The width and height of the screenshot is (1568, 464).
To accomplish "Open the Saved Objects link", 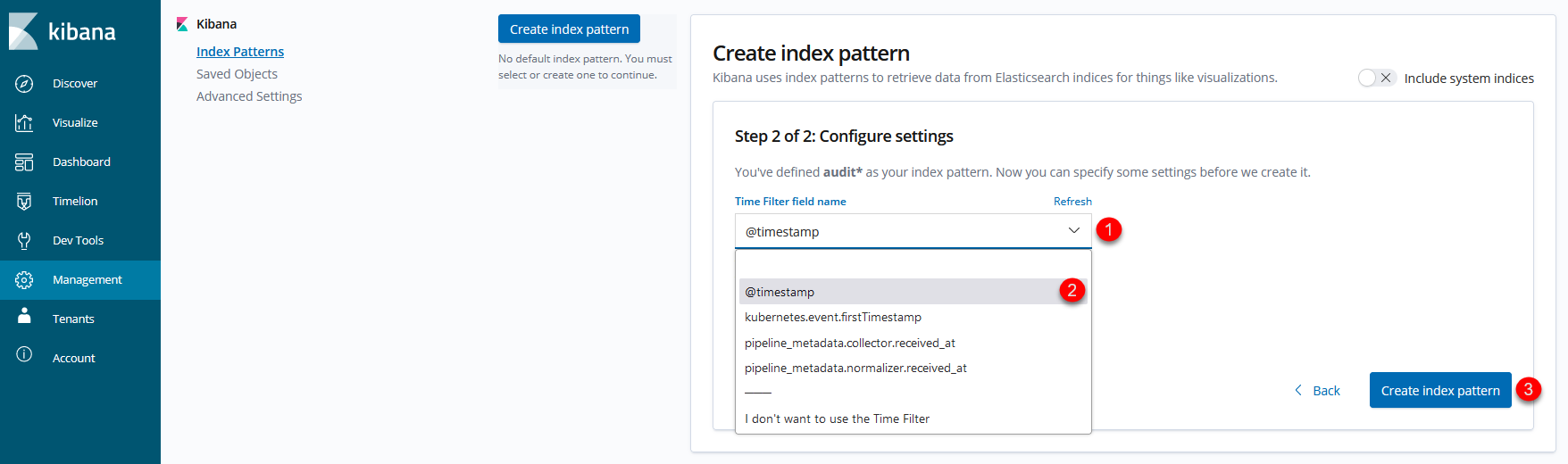I will [237, 74].
